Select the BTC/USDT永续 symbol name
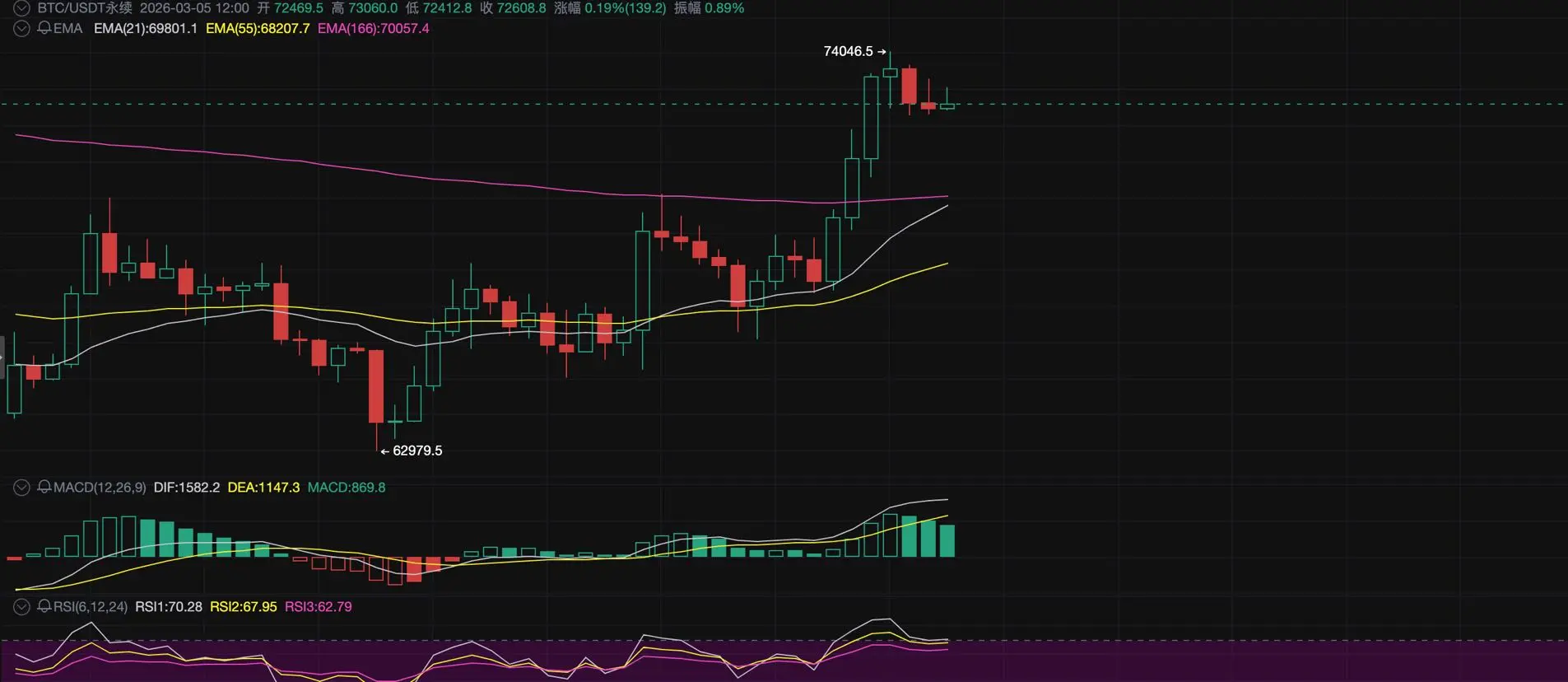The width and height of the screenshot is (1568, 682). click(x=85, y=8)
